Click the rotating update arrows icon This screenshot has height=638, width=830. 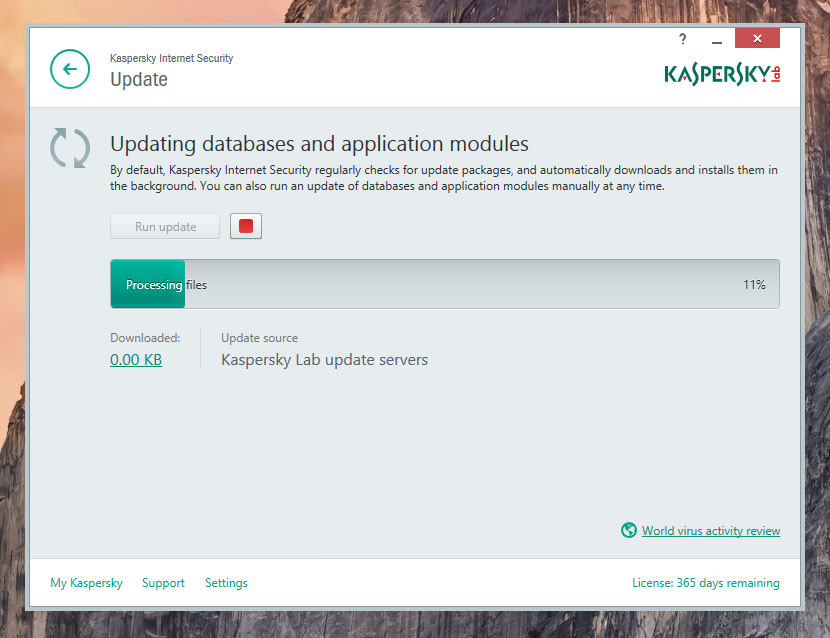pyautogui.click(x=70, y=148)
